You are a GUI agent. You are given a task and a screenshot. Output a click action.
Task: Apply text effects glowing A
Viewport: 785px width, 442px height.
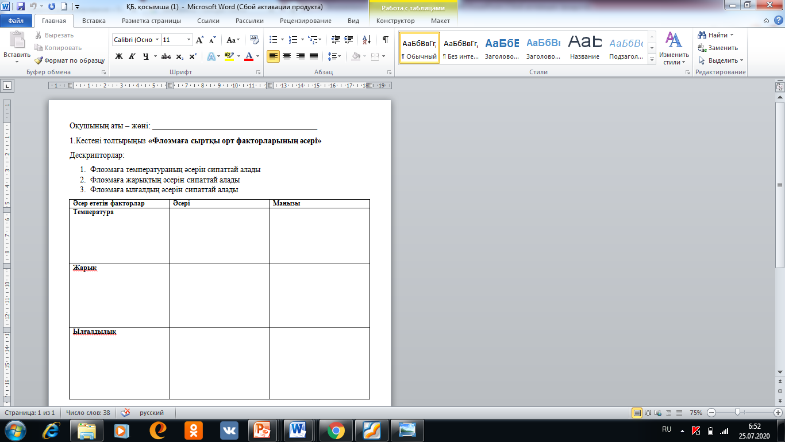211,57
